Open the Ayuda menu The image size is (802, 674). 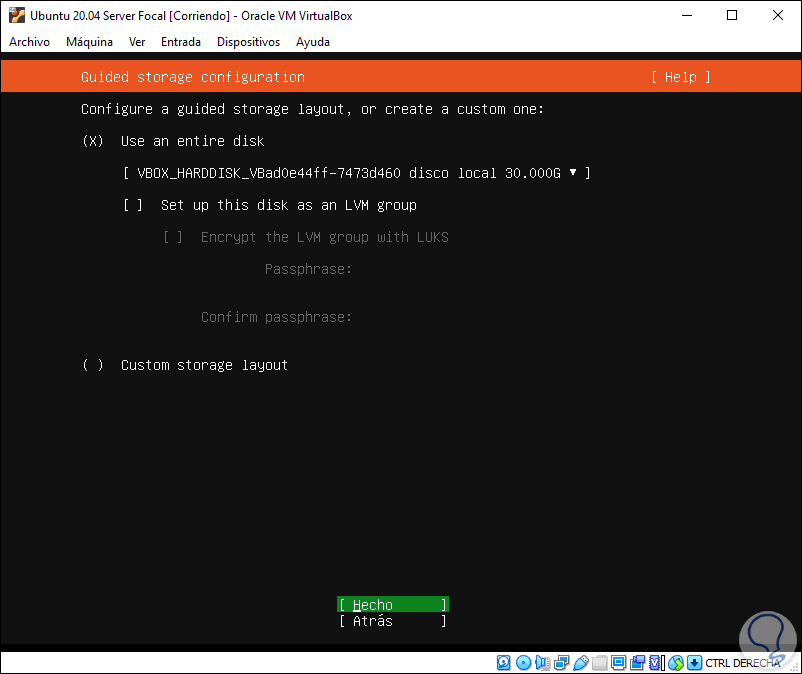[313, 42]
